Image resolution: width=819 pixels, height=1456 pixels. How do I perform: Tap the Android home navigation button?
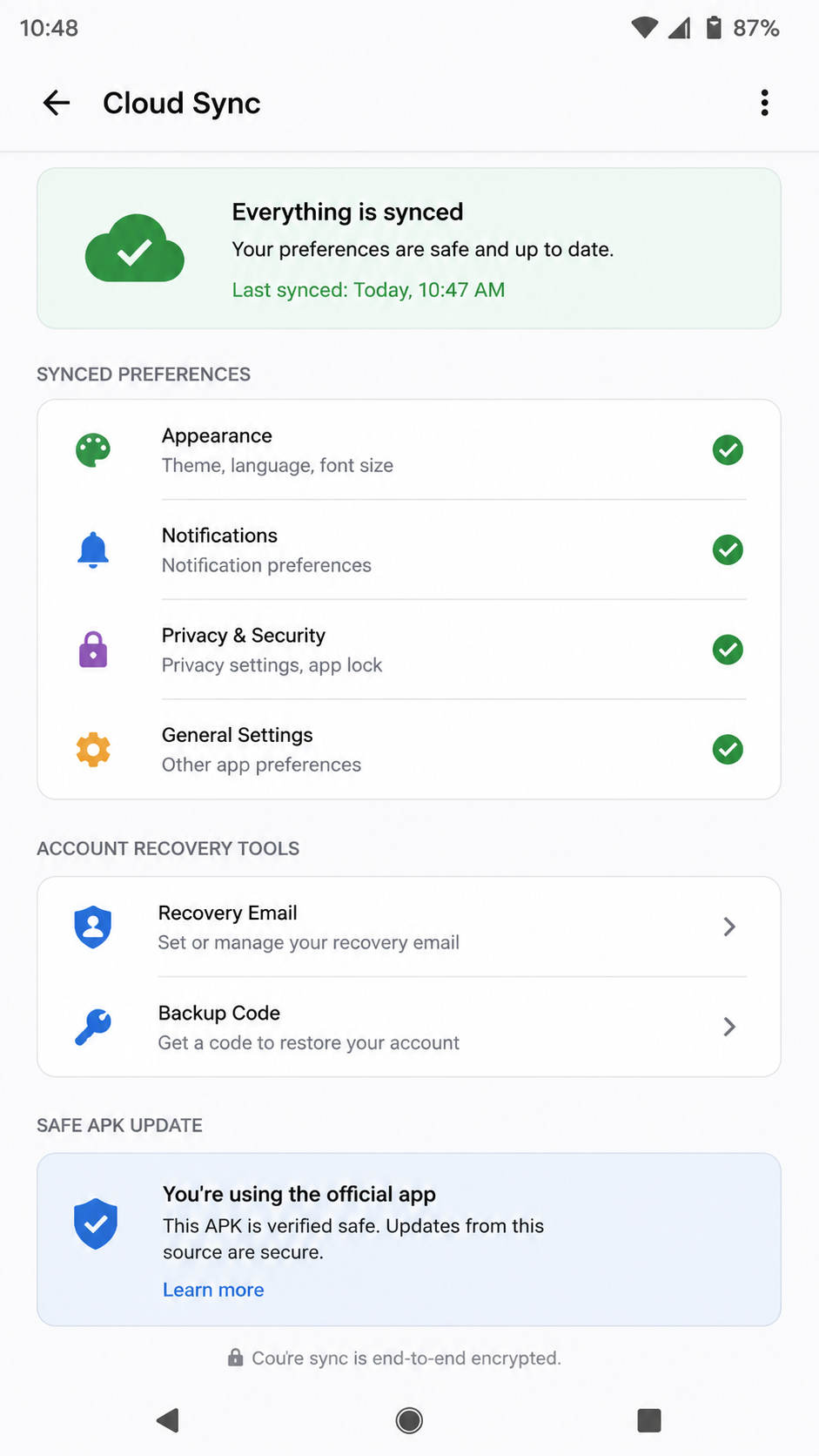pos(409,1420)
